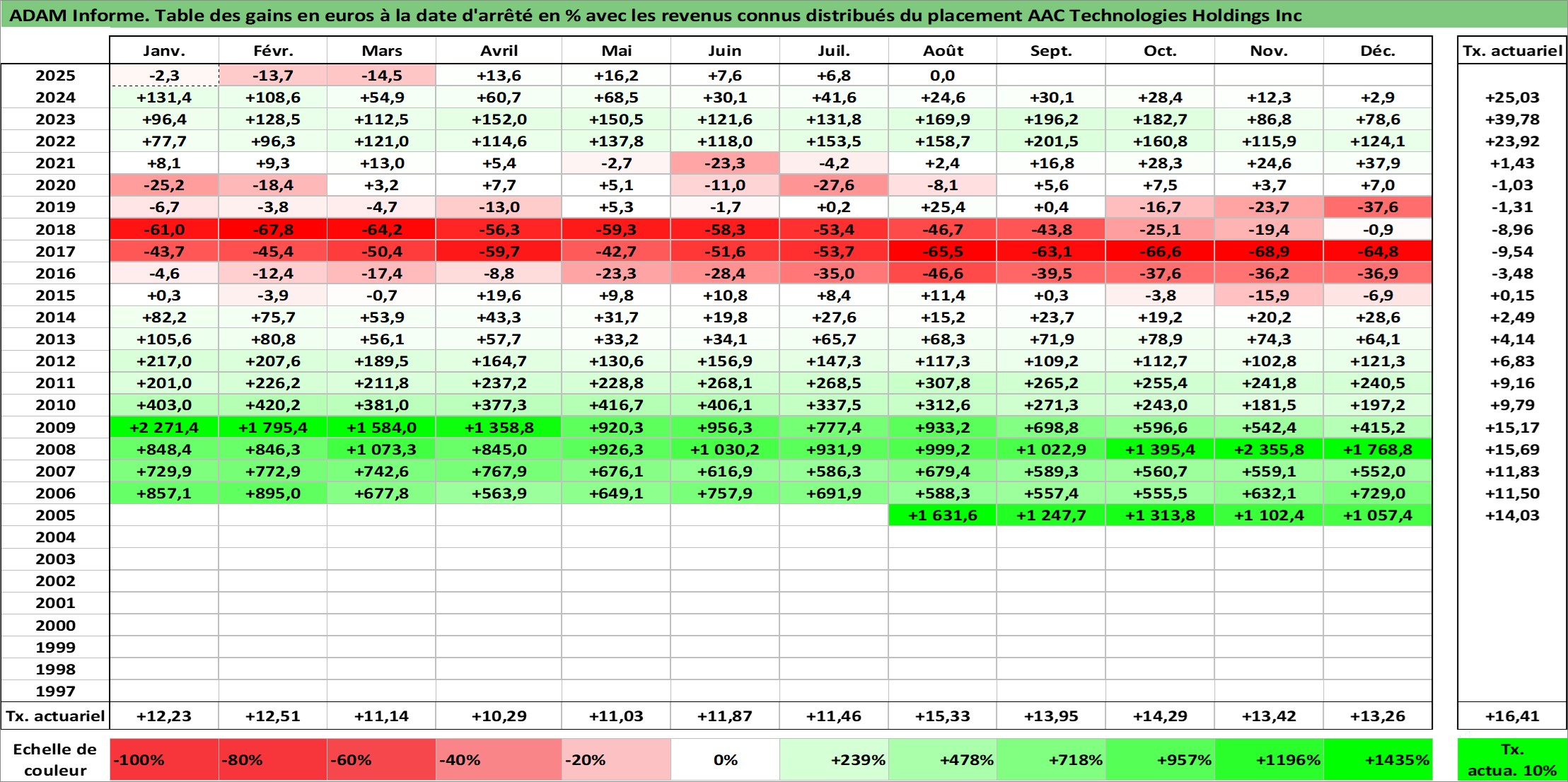Image resolution: width=1568 pixels, height=782 pixels.
Task: Select the +239% color scale swatch
Action: [834, 760]
